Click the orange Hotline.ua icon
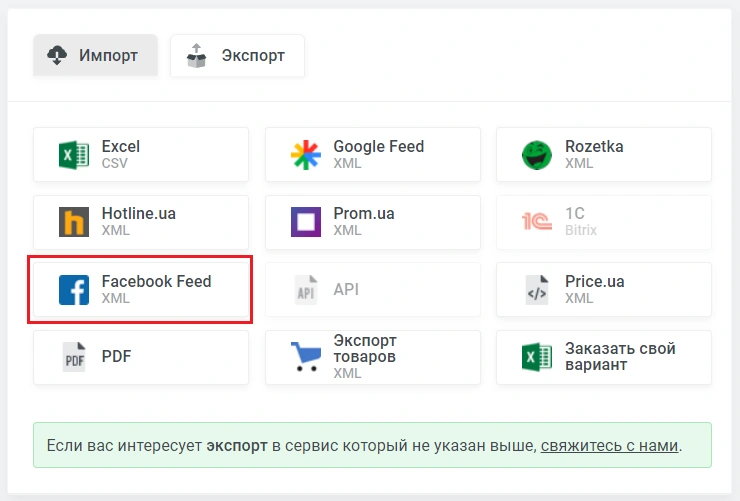Image resolution: width=740 pixels, height=501 pixels. [x=74, y=222]
